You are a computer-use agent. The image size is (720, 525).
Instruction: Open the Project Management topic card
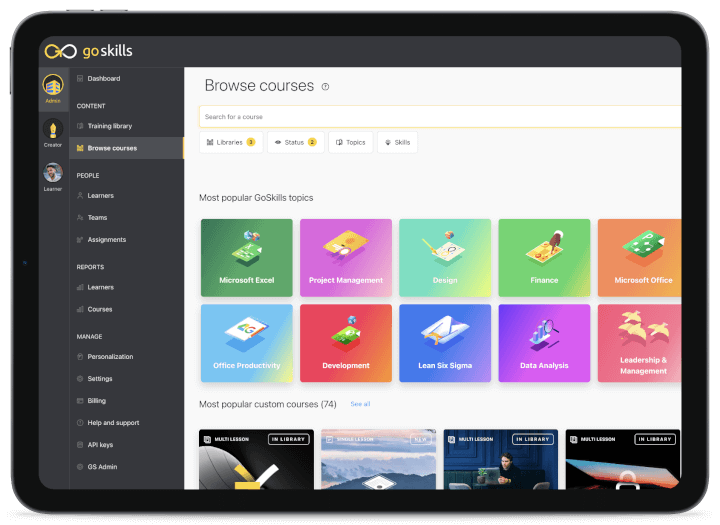tap(346, 258)
